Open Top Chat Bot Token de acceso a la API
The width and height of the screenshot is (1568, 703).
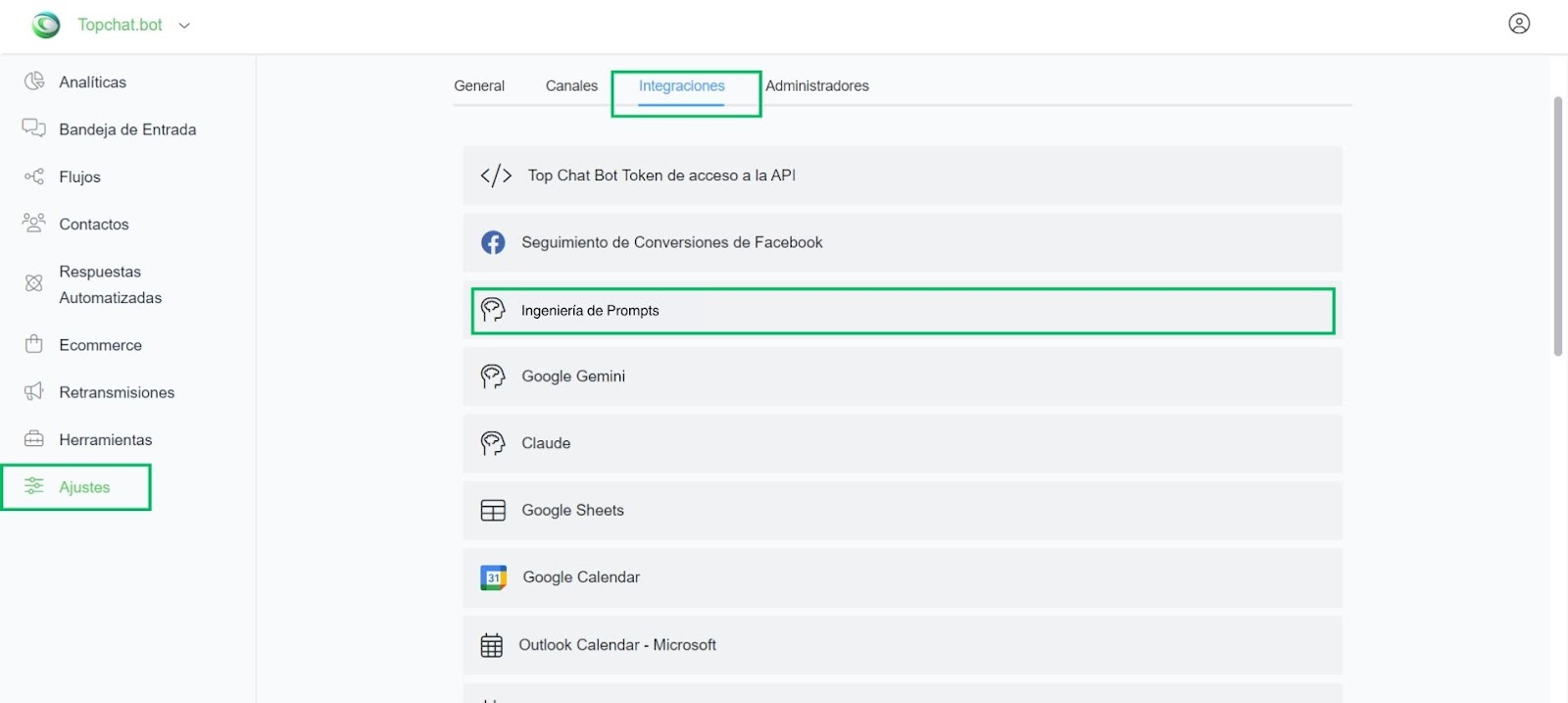pos(903,176)
